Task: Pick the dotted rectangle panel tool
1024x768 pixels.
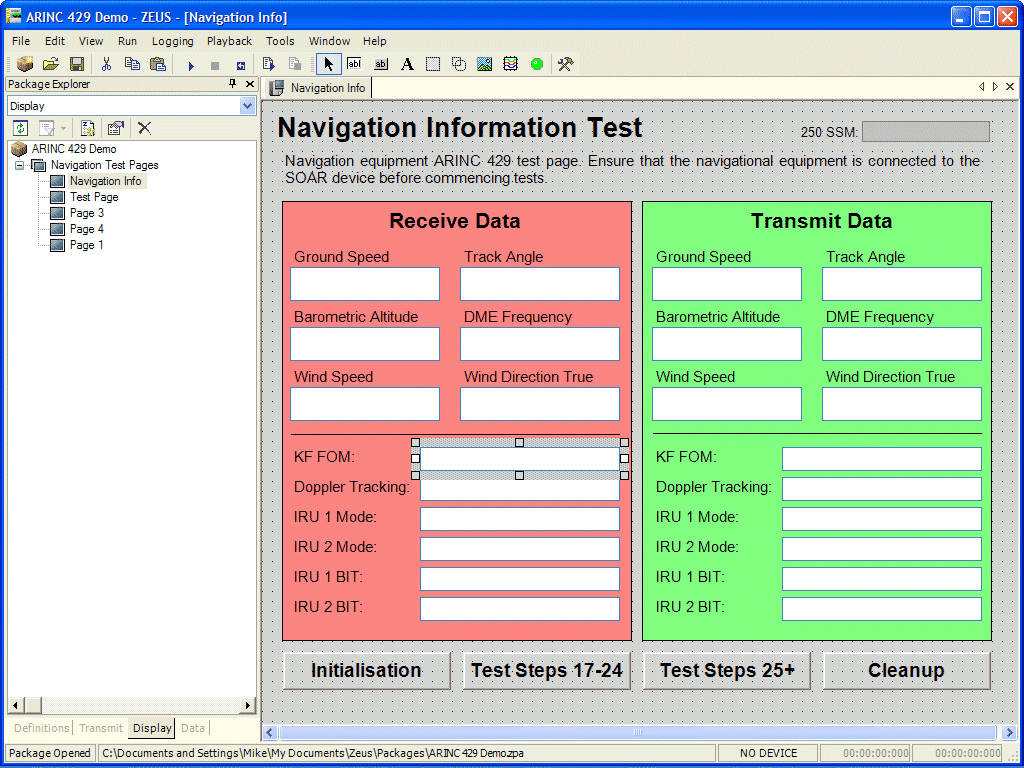Action: [433, 64]
